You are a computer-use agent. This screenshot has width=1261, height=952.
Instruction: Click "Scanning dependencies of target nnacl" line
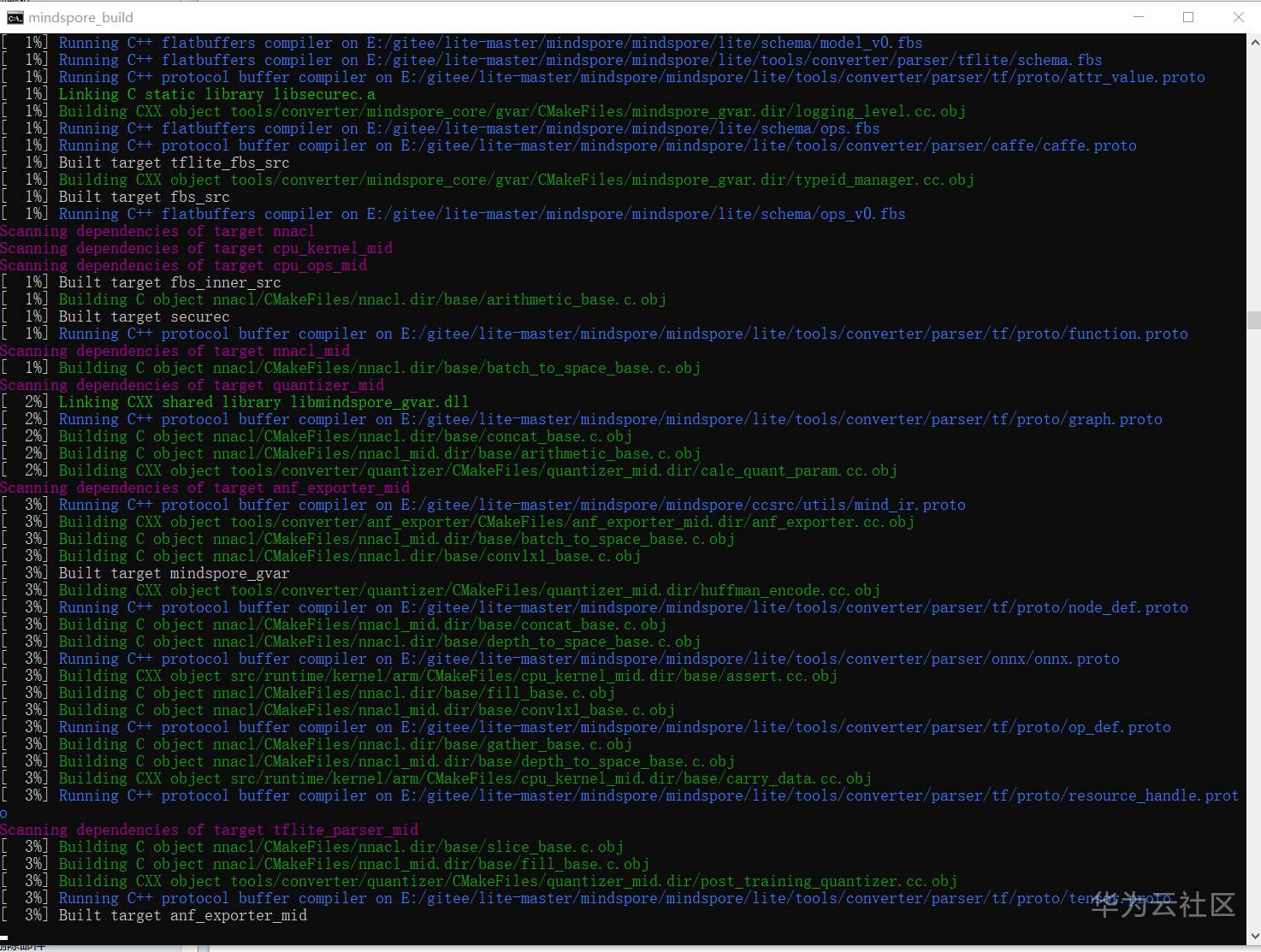coord(157,231)
